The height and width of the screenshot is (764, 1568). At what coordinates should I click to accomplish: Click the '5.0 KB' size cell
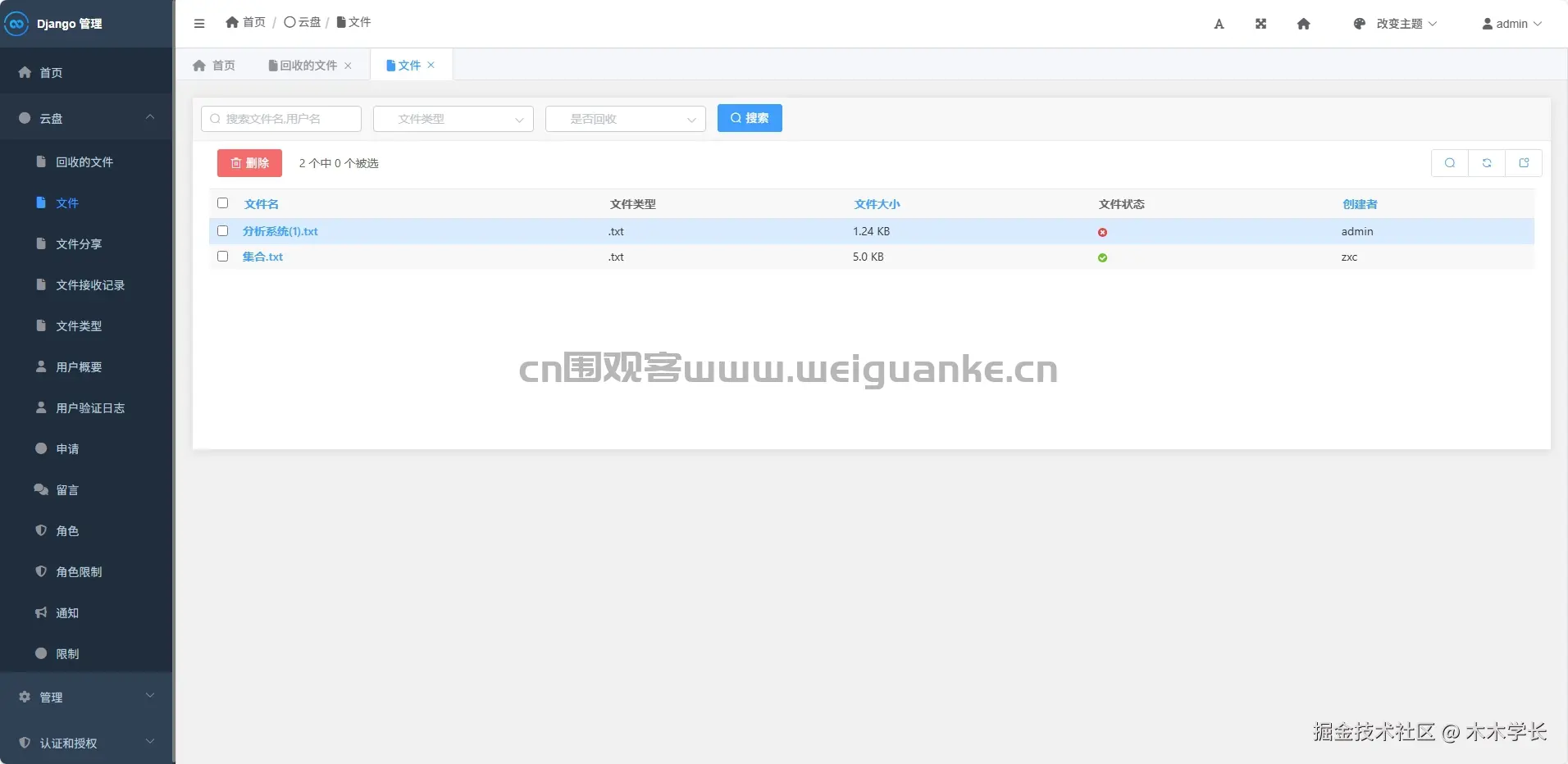coord(868,257)
